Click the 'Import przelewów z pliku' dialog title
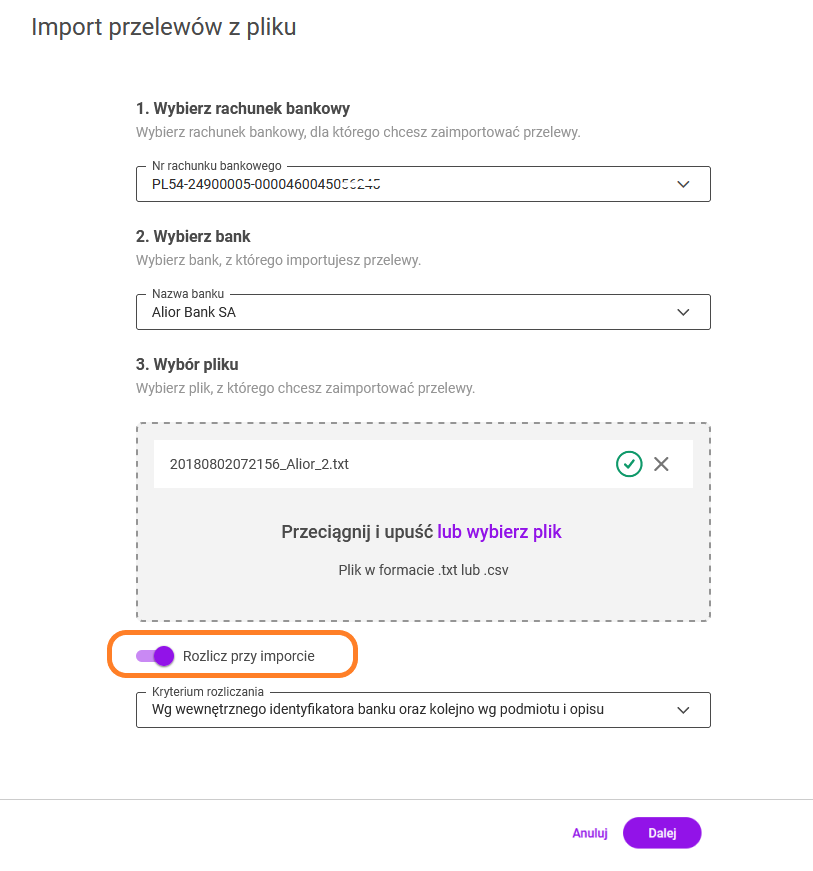Image resolution: width=813 pixels, height=871 pixels. pos(164,27)
